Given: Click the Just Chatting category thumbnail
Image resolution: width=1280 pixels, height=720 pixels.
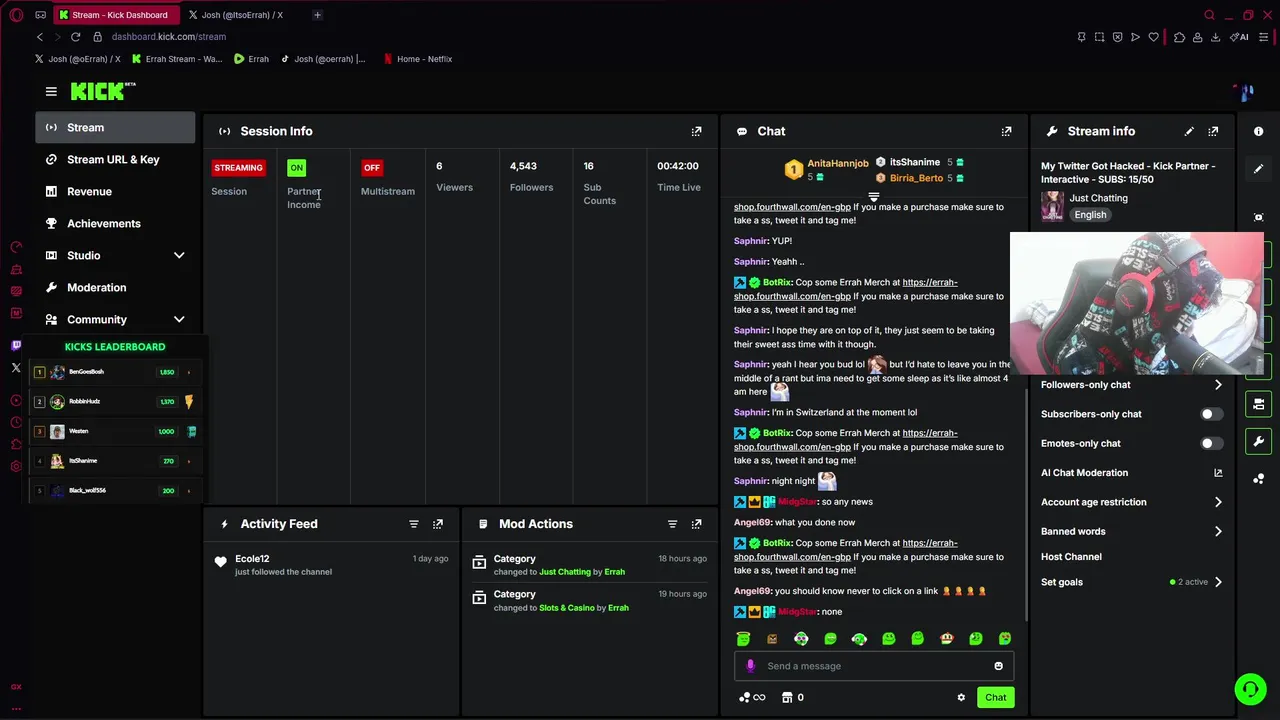Looking at the screenshot, I should pos(1052,206).
